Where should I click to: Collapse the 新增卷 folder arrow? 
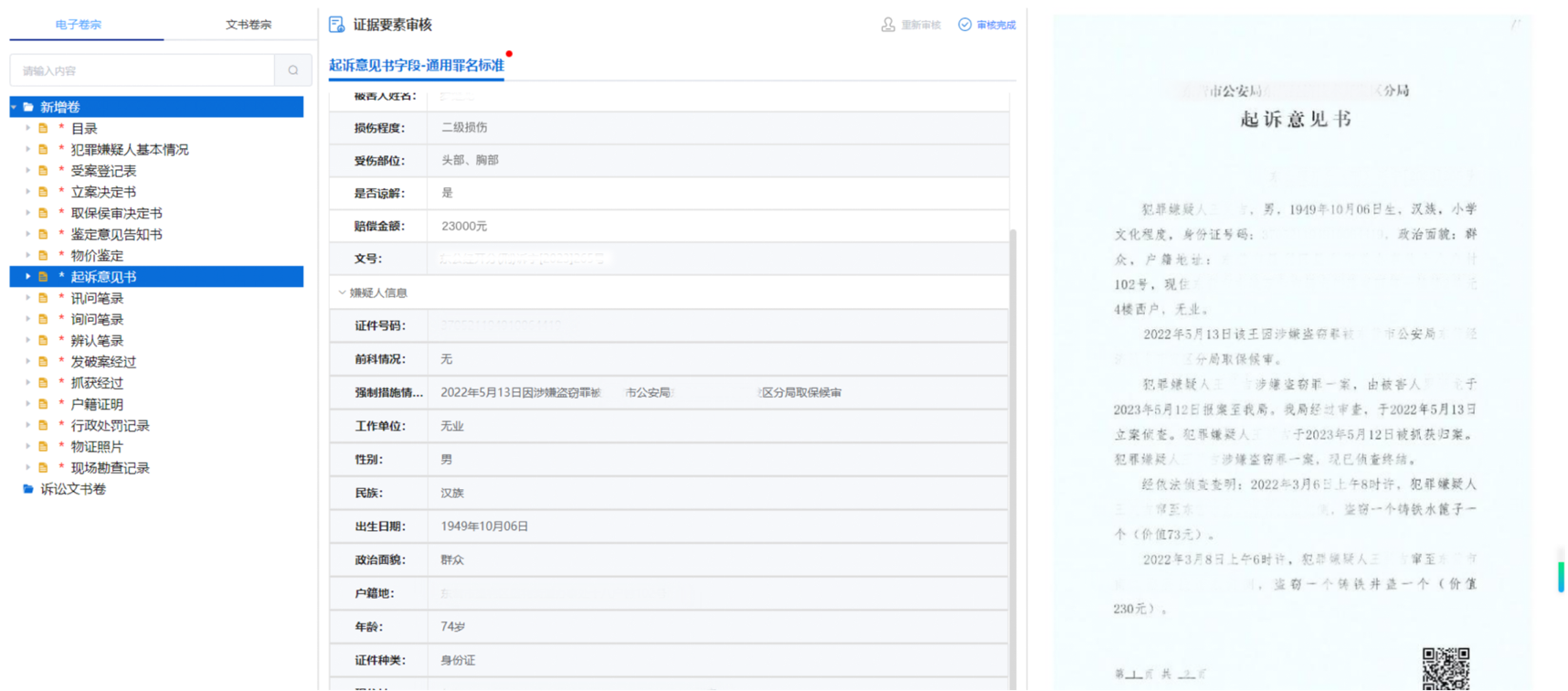point(14,107)
